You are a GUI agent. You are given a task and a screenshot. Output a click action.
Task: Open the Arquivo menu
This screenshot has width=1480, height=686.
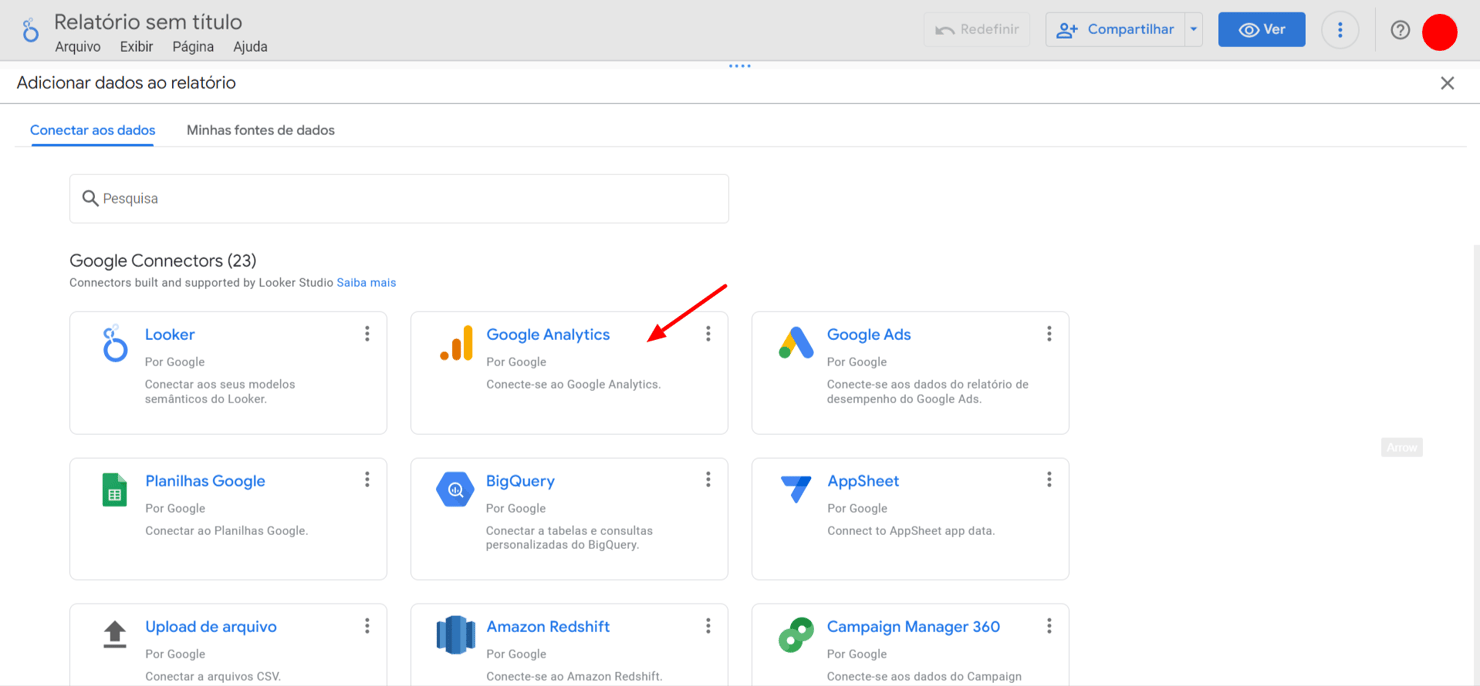[77, 47]
